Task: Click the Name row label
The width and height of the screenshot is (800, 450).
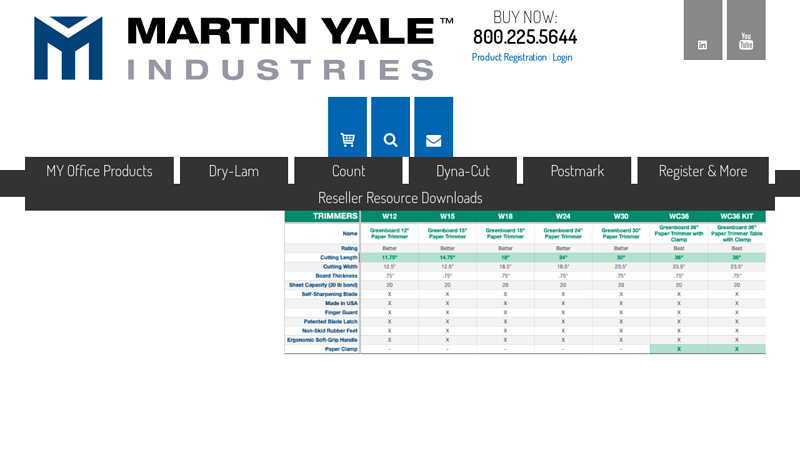Action: (x=350, y=234)
